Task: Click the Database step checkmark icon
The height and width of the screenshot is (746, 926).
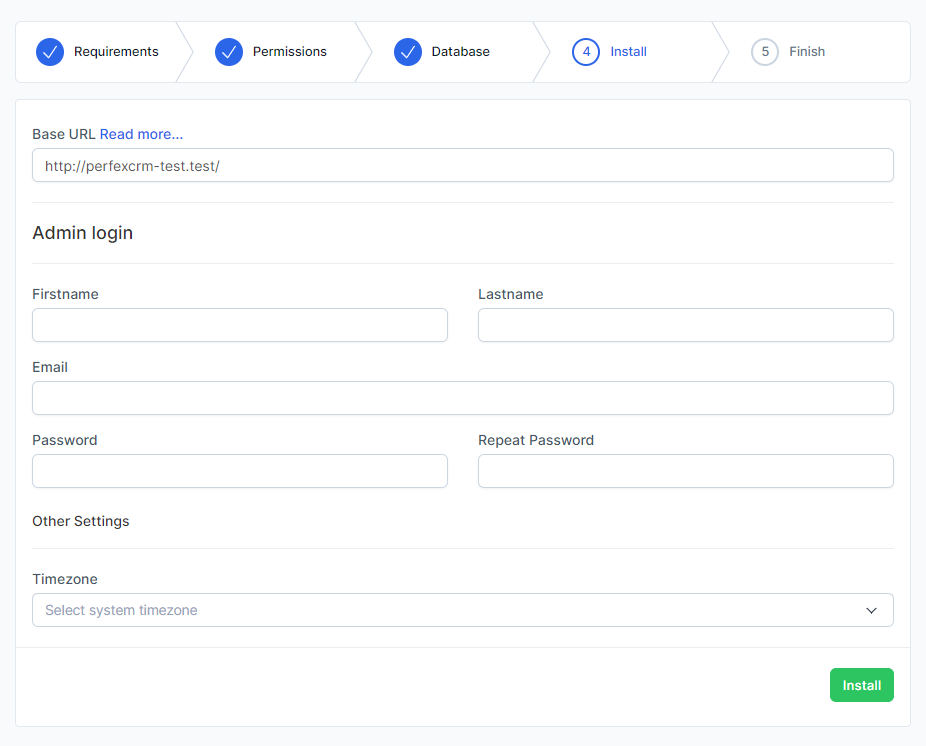Action: click(x=408, y=52)
